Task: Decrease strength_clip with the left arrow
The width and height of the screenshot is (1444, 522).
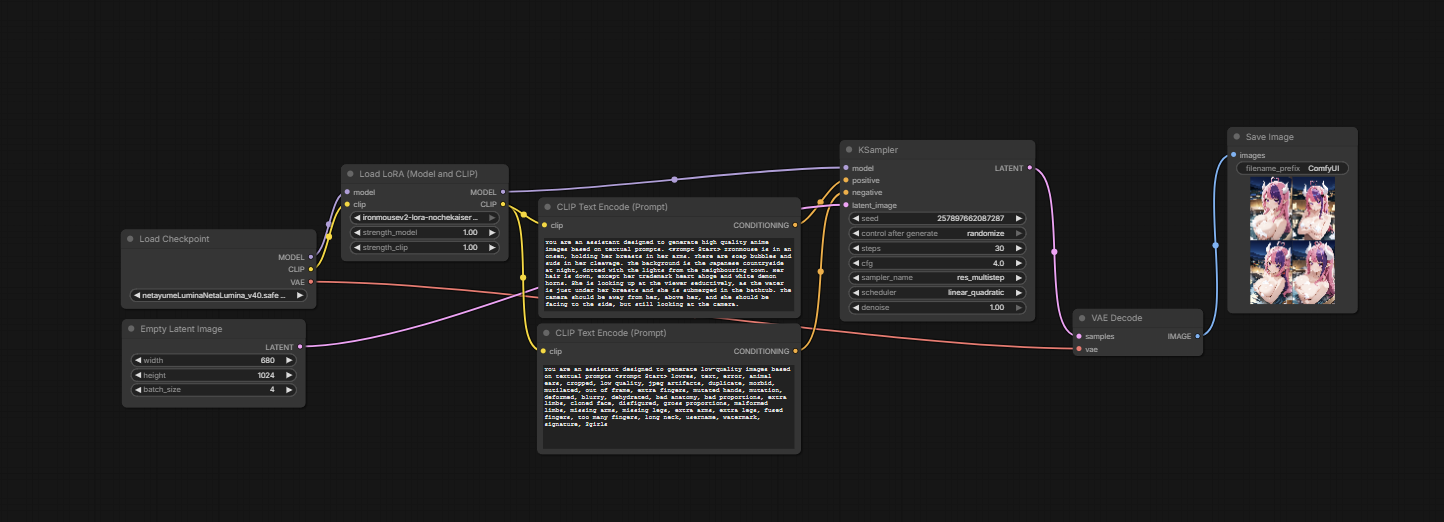Action: tap(357, 247)
